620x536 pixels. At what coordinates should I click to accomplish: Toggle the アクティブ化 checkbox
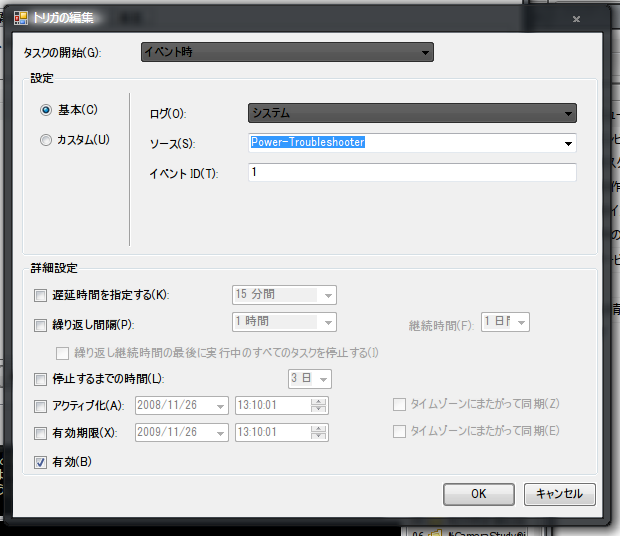[x=41, y=406]
